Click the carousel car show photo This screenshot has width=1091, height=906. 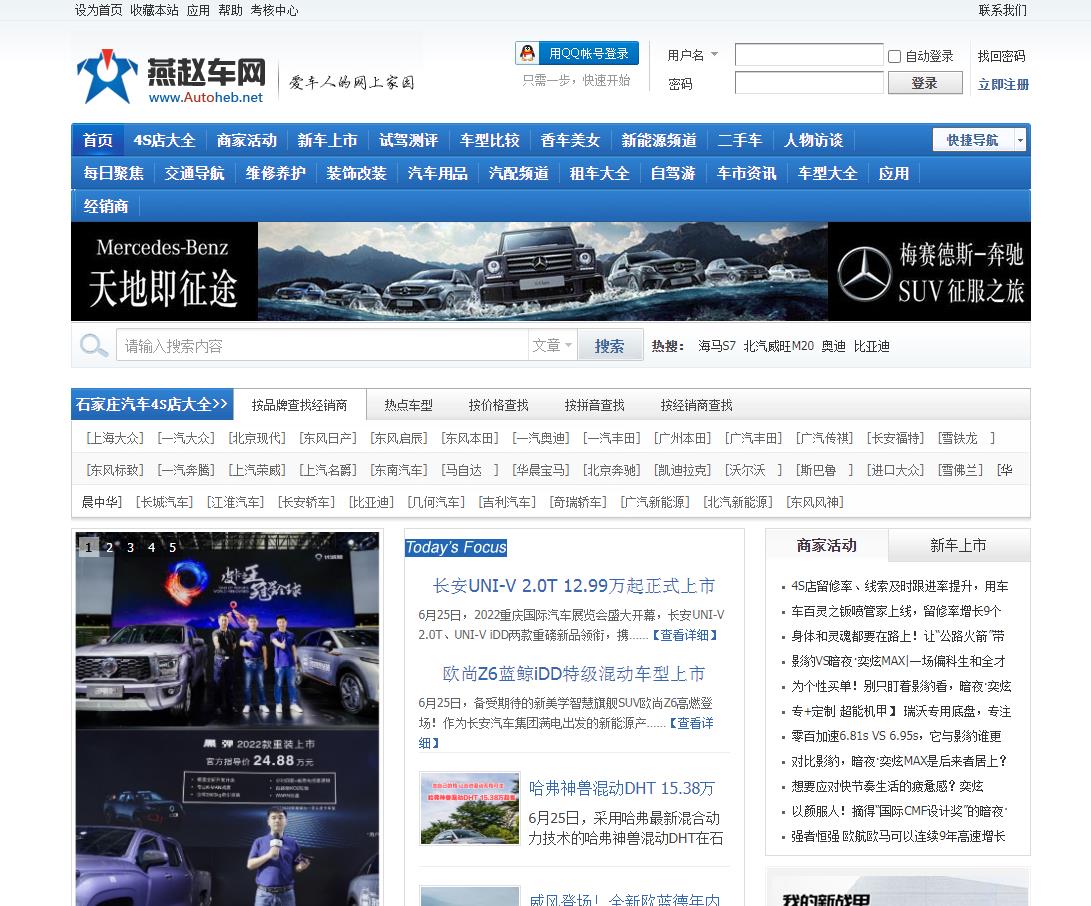(x=228, y=719)
